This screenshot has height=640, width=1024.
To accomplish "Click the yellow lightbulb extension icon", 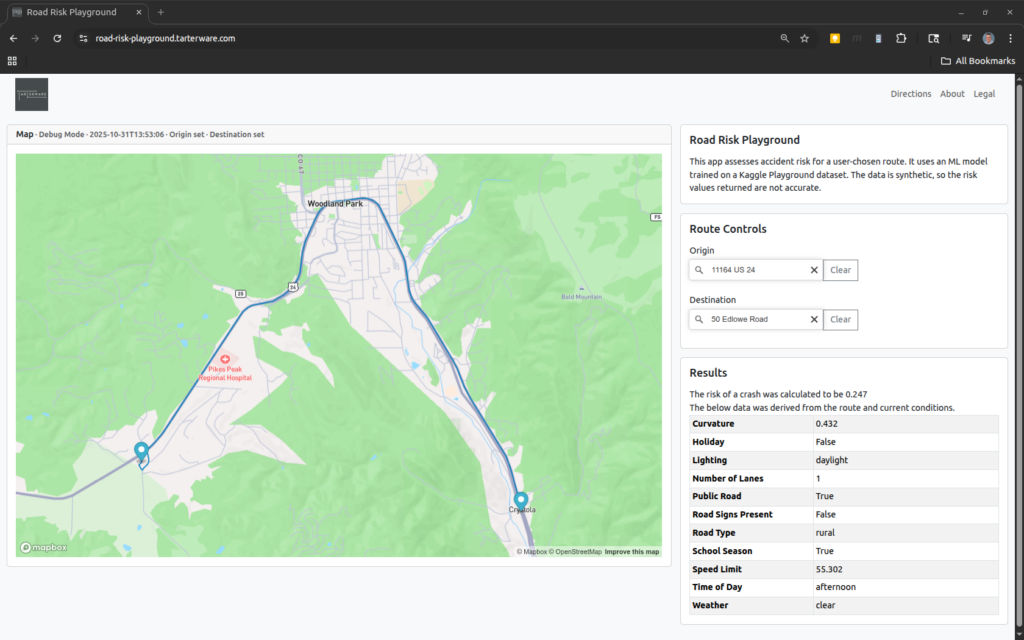I will tap(835, 38).
